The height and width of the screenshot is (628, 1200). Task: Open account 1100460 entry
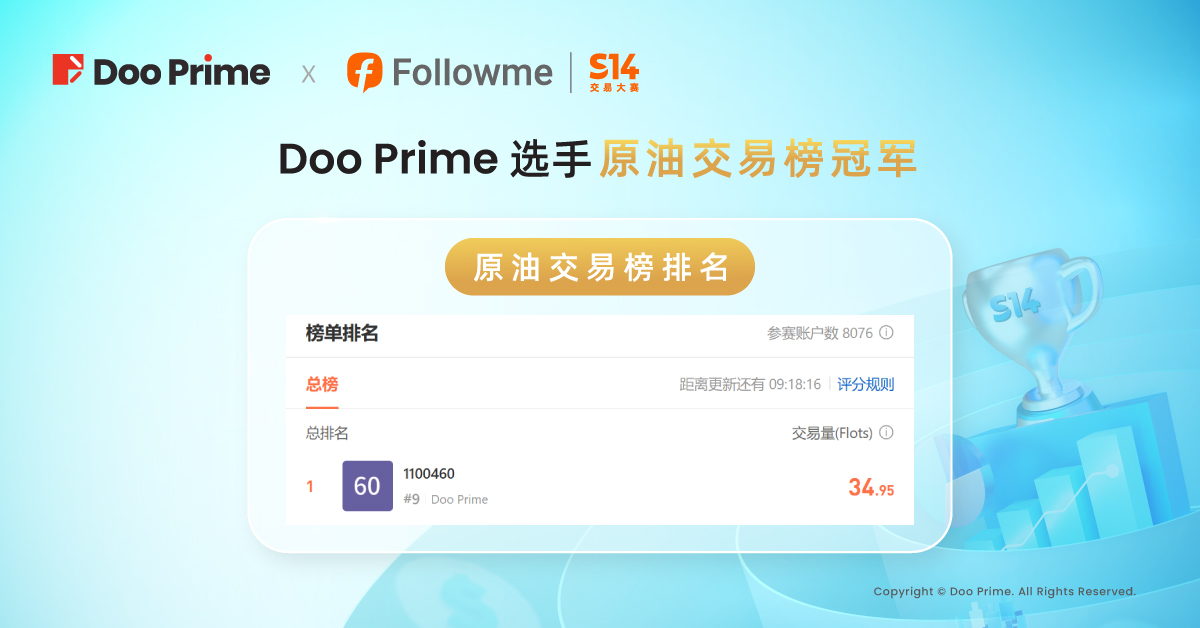429,474
